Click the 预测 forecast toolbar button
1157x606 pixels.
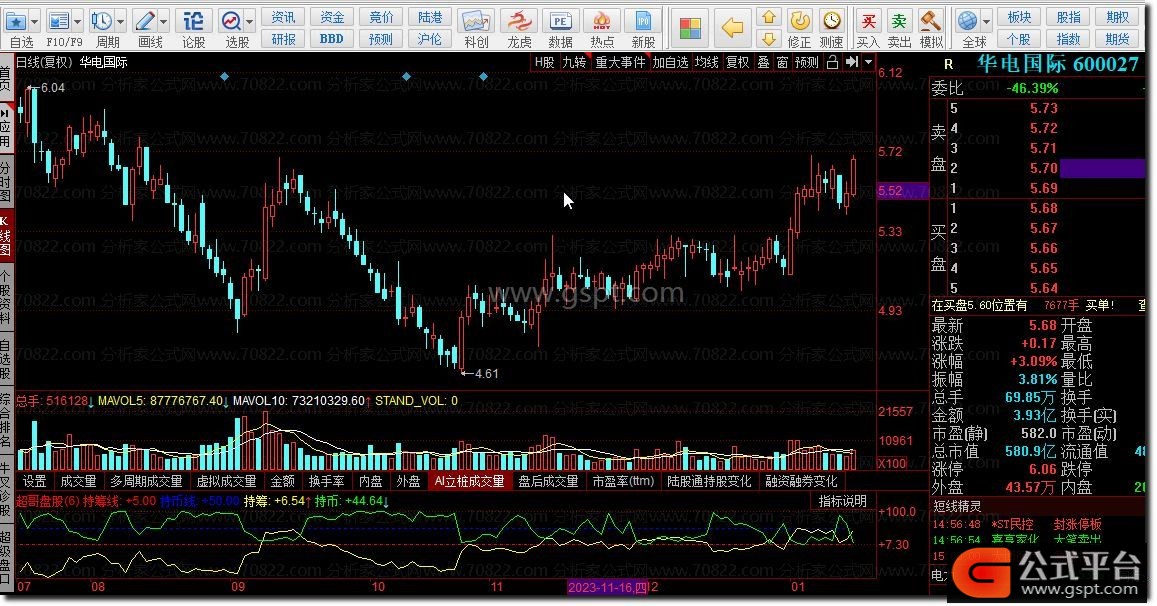[x=381, y=39]
